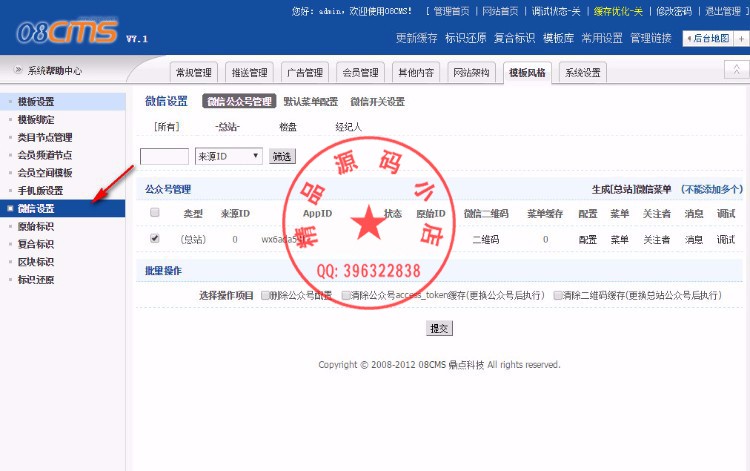This screenshot has width=750, height=471.
Task: Collapse header using the up-arrow icon
Action: [x=736, y=69]
